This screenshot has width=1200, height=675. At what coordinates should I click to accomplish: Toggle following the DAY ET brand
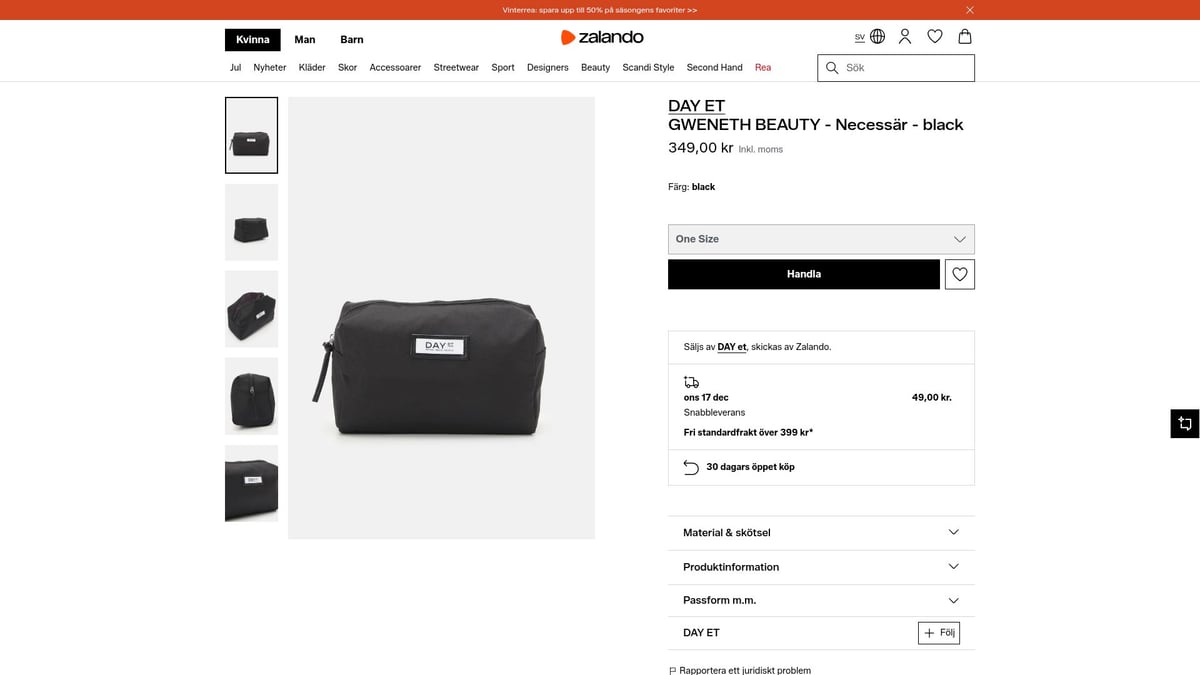coord(938,632)
